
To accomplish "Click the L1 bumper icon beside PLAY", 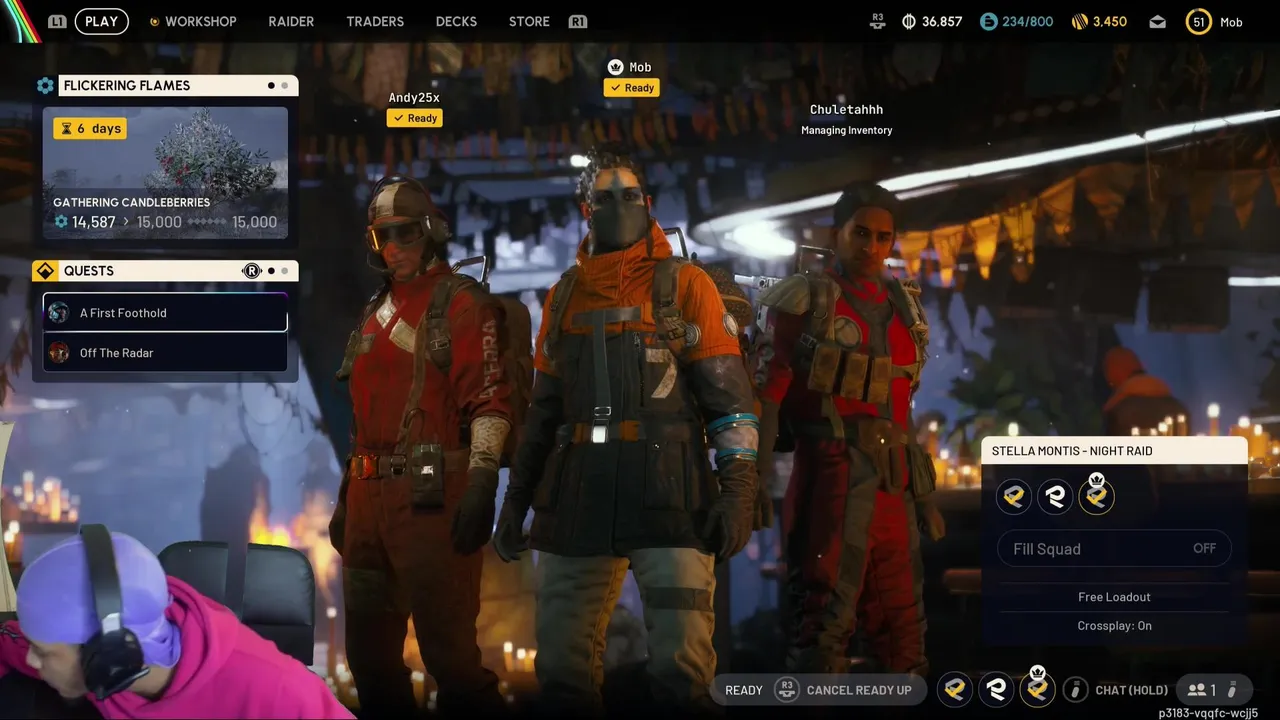I will (x=56, y=21).
